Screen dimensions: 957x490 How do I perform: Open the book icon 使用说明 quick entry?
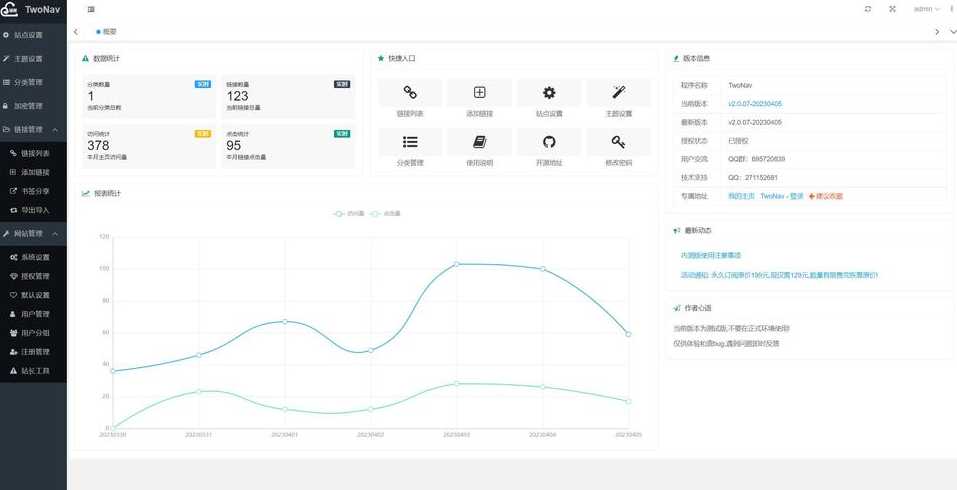point(480,149)
